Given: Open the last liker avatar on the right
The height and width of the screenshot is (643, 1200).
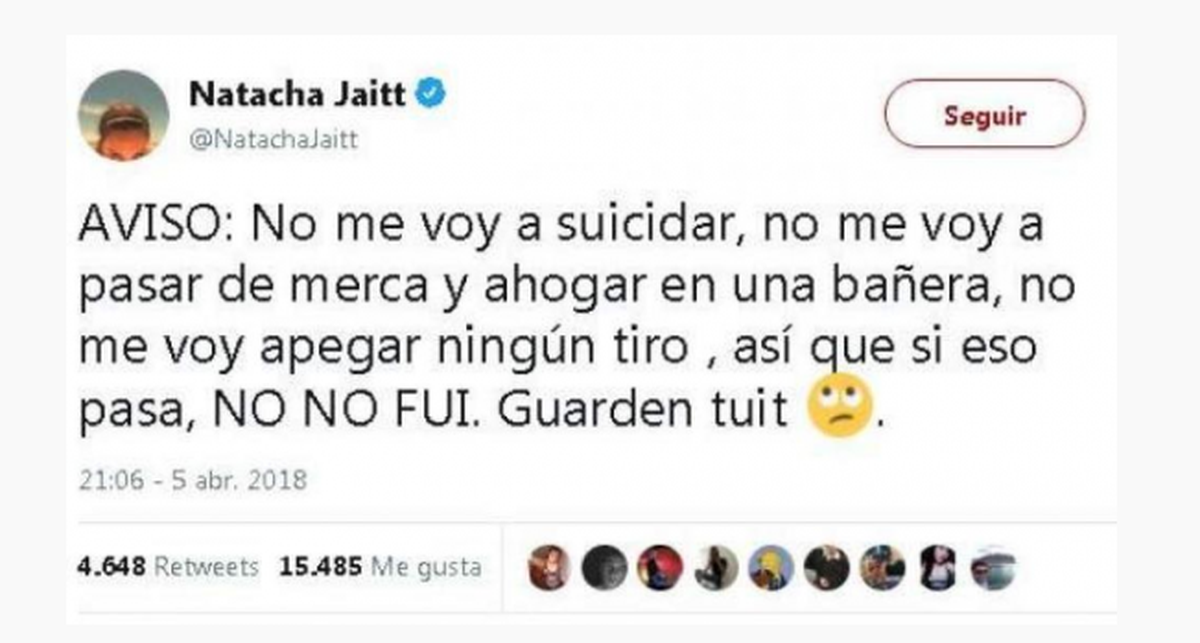Looking at the screenshot, I should pos(993,567).
